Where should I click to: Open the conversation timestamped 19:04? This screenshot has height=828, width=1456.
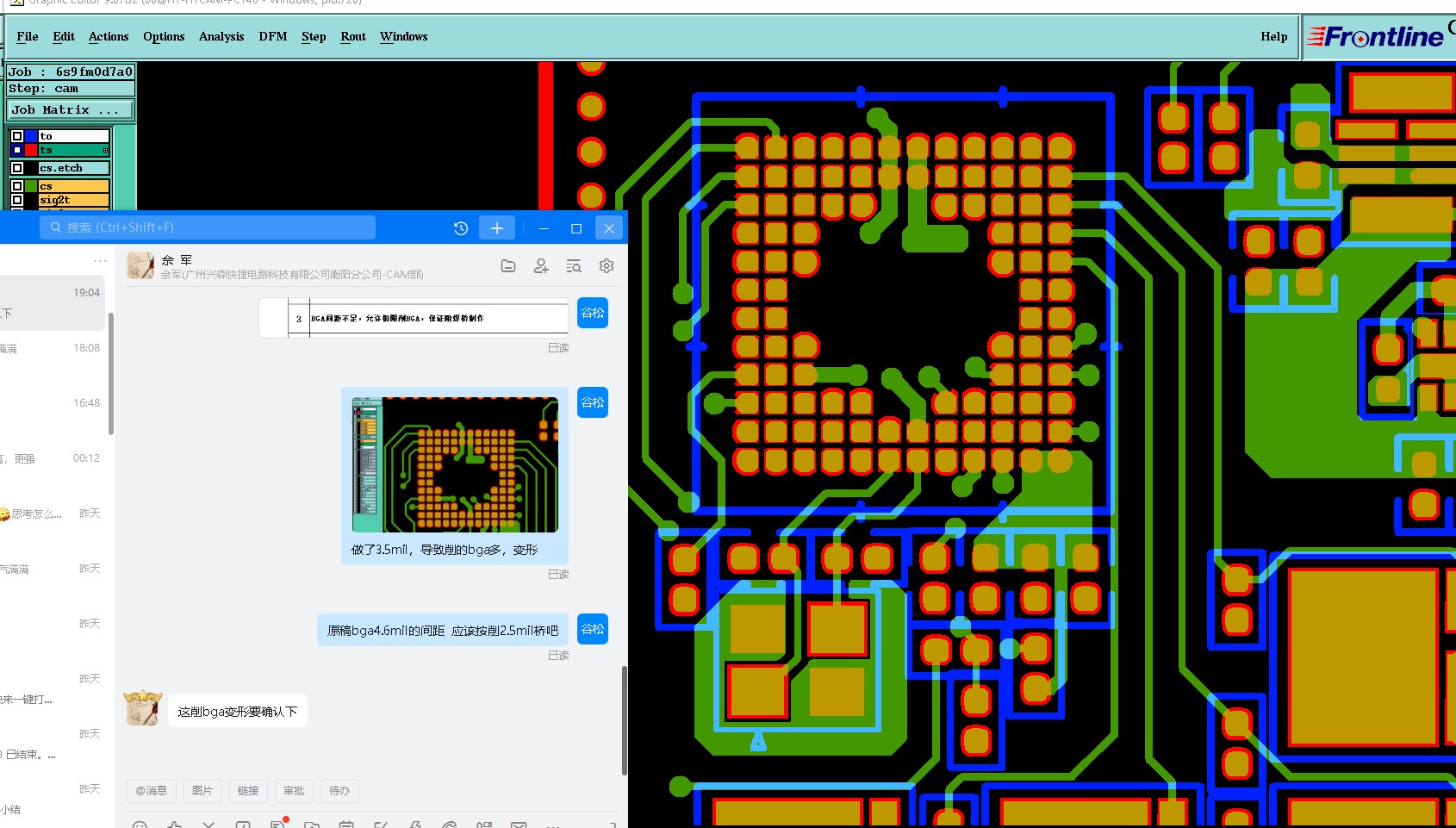click(x=52, y=303)
